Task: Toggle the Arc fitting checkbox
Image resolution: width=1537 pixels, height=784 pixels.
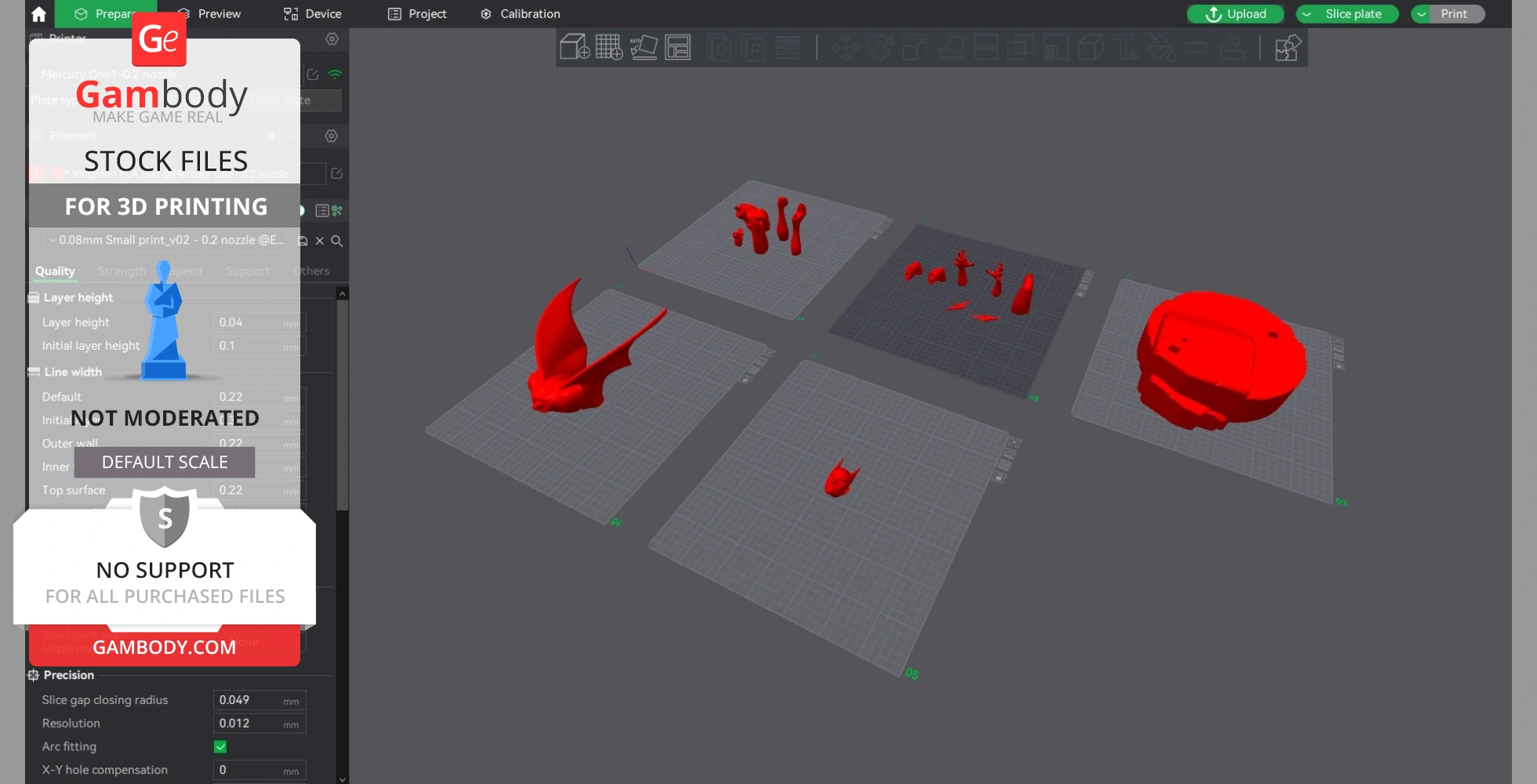Action: [x=220, y=746]
